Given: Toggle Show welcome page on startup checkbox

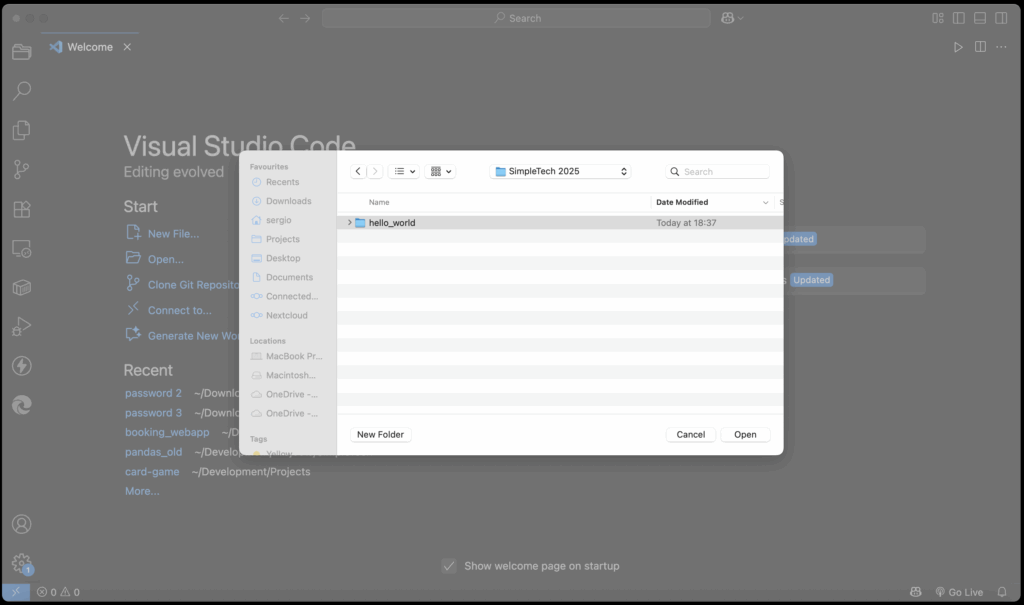Looking at the screenshot, I should [x=449, y=566].
